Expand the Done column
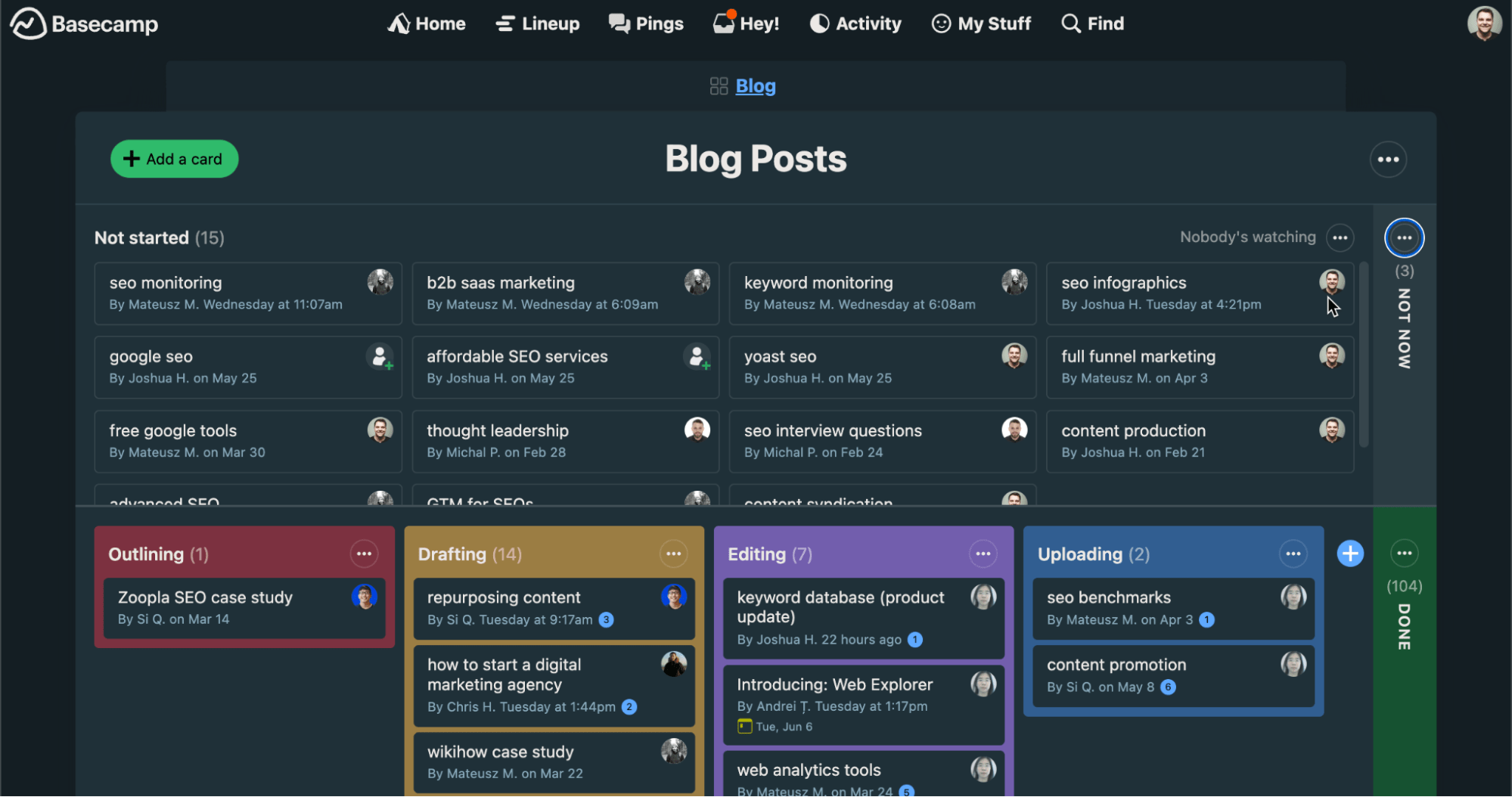 pos(1405,627)
